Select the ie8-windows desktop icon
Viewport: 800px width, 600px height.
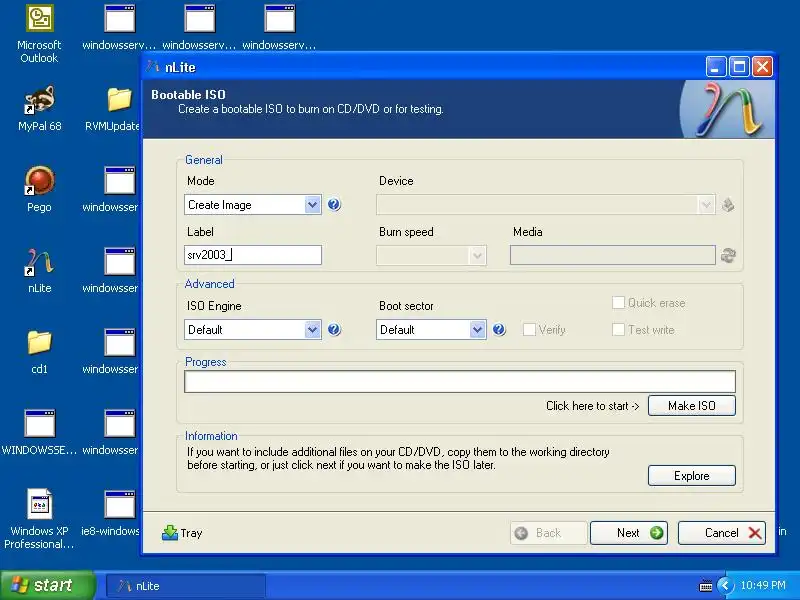coord(111,513)
